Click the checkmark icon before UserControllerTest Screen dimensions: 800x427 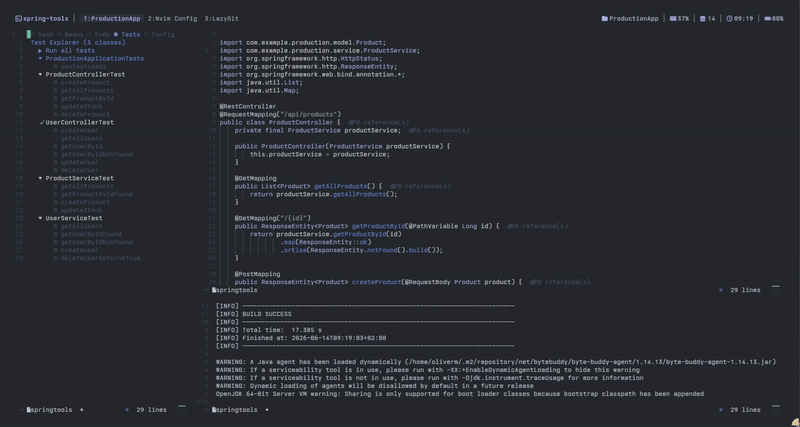coord(42,122)
